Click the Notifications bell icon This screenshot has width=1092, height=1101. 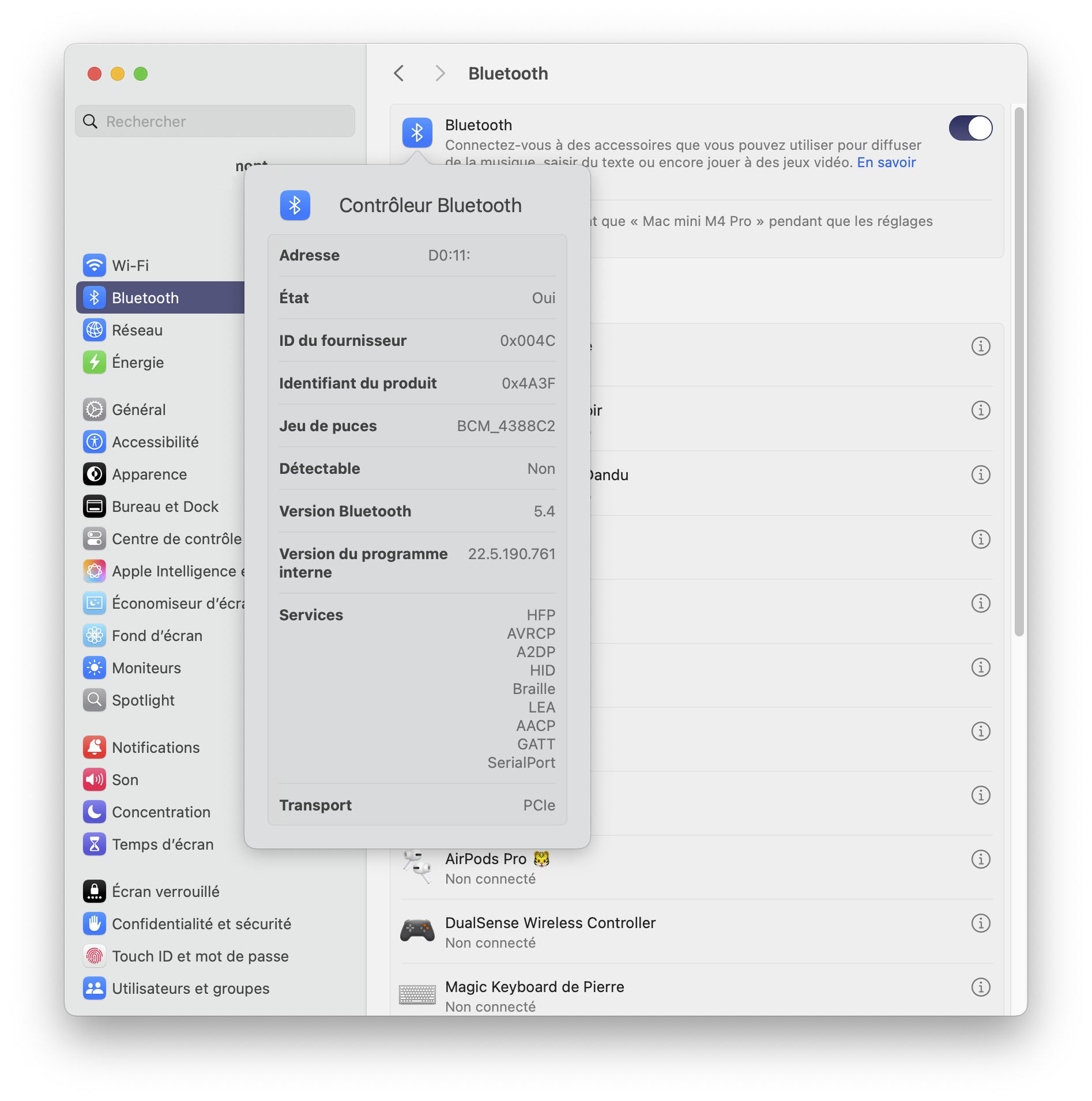coord(95,748)
